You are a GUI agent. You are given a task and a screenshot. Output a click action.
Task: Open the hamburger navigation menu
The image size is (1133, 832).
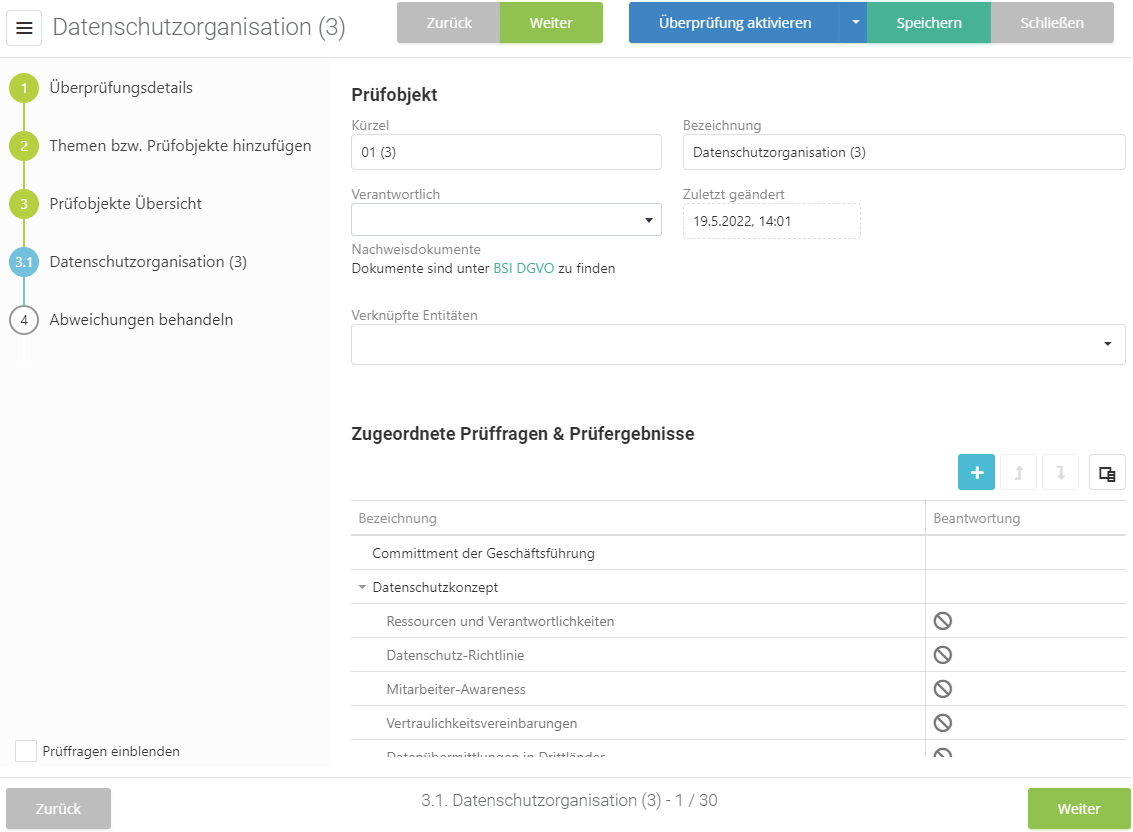[x=25, y=28]
